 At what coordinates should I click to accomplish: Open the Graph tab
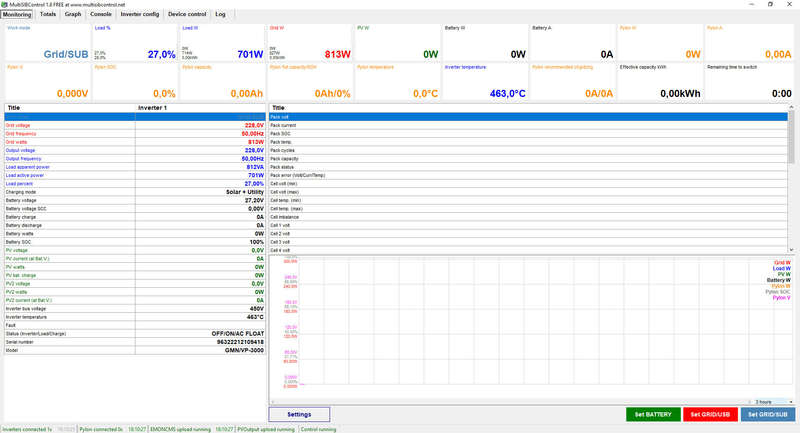tap(73, 14)
